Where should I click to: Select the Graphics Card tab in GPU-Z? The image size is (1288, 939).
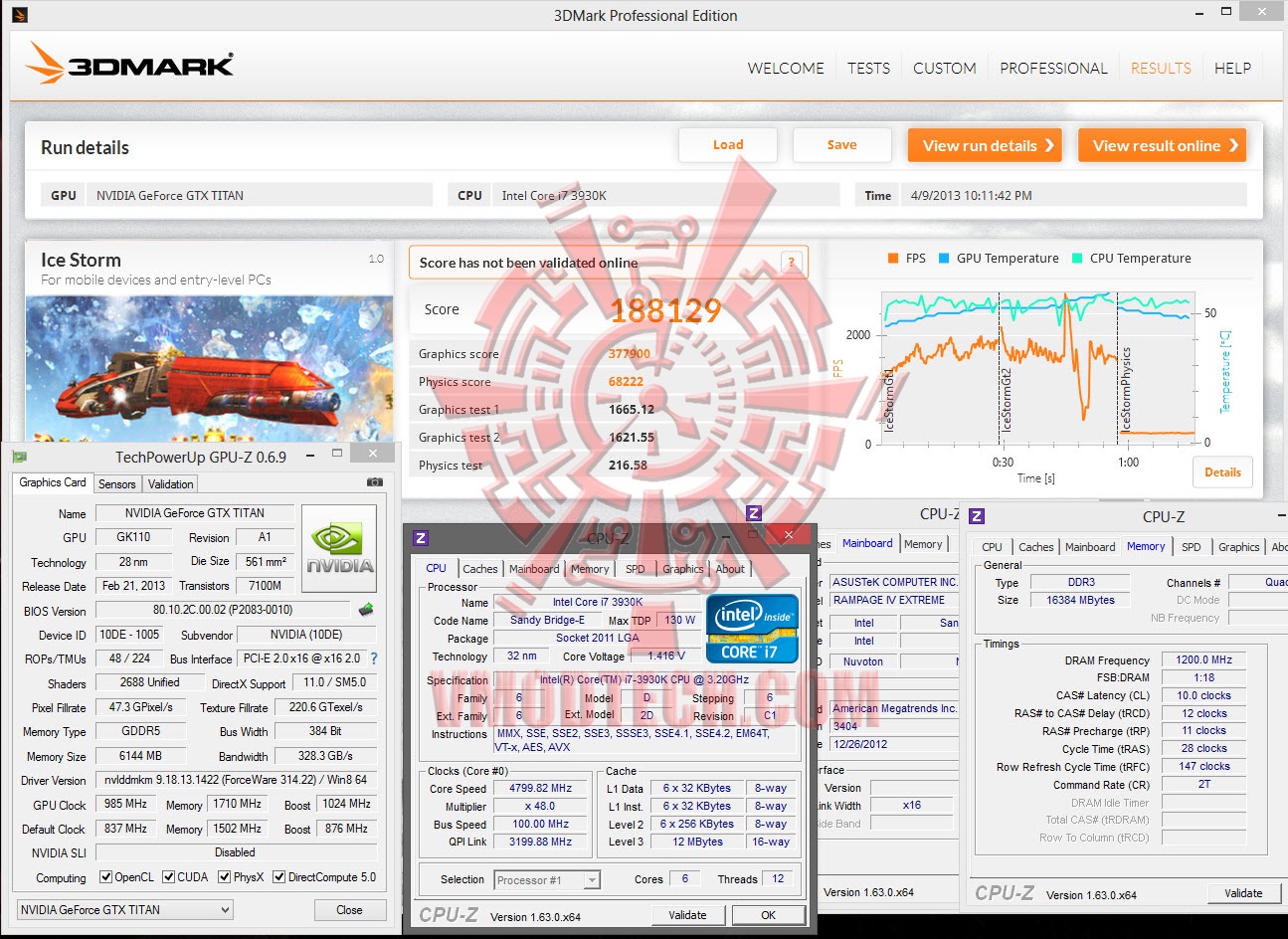[53, 482]
